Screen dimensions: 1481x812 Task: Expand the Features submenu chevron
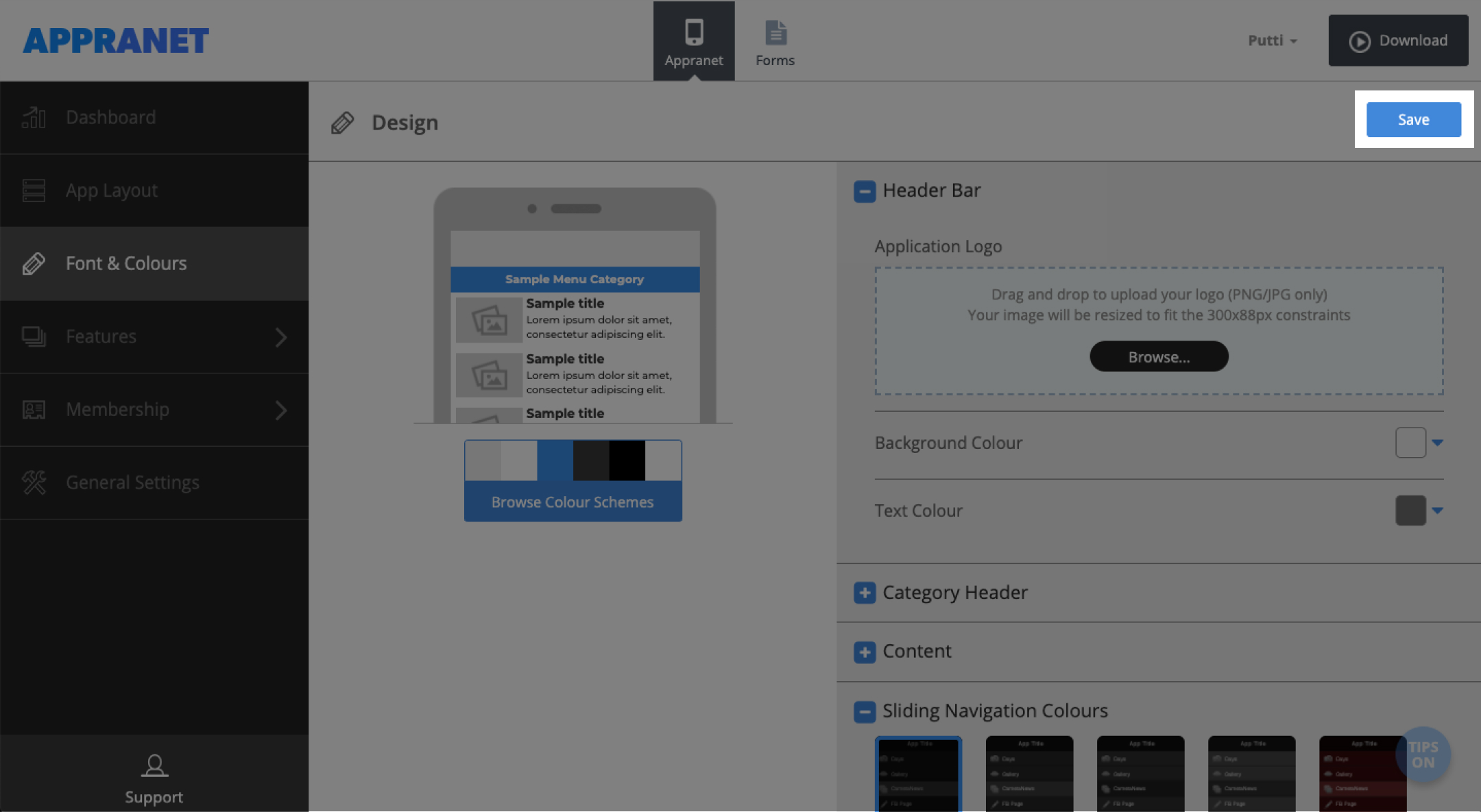pyautogui.click(x=280, y=337)
